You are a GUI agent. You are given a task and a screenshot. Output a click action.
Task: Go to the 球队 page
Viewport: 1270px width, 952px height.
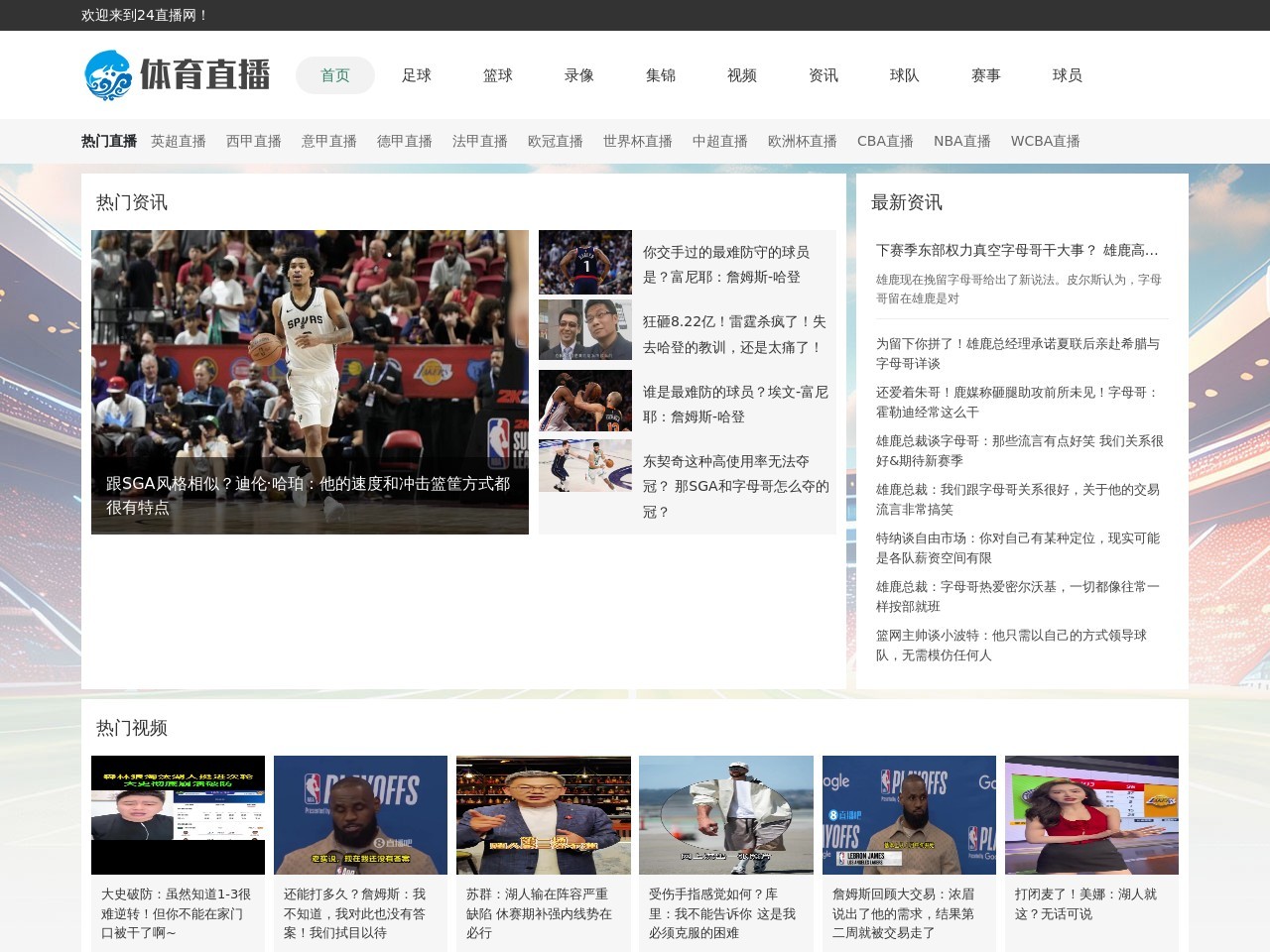pos(905,75)
